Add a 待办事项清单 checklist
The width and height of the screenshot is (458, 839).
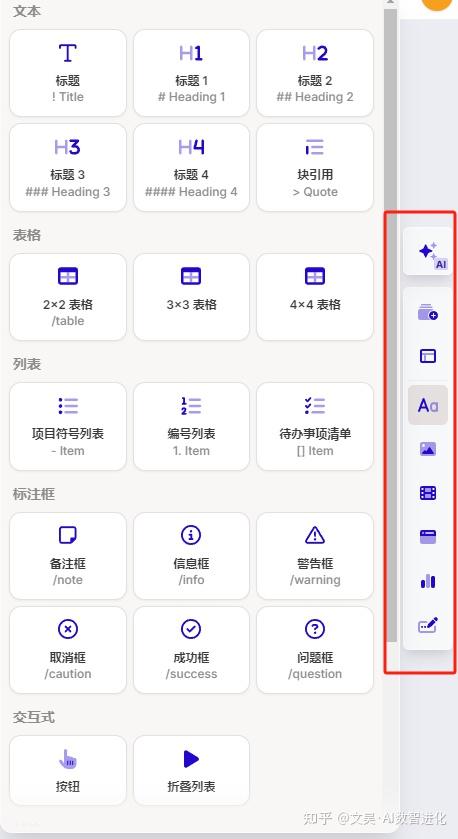tap(315, 426)
